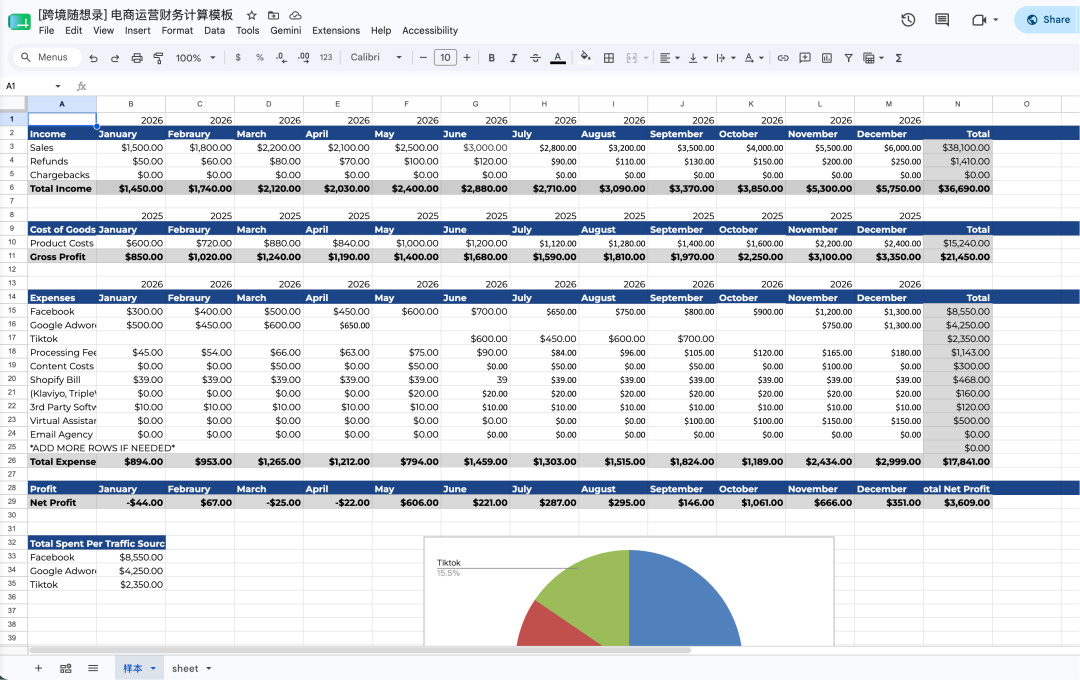
Task: Select the Total Net Profit value $3,609.00
Action: (957, 503)
